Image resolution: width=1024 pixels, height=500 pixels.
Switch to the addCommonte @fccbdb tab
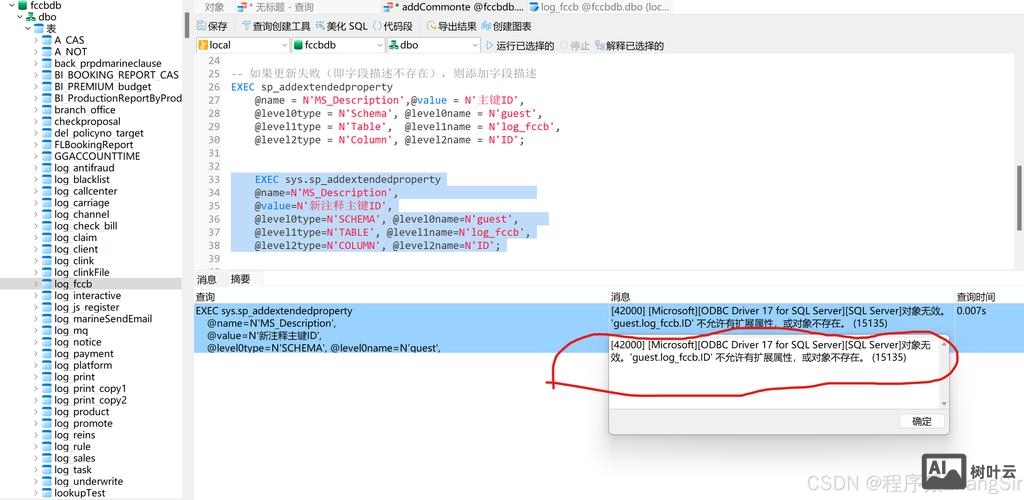tap(454, 7)
